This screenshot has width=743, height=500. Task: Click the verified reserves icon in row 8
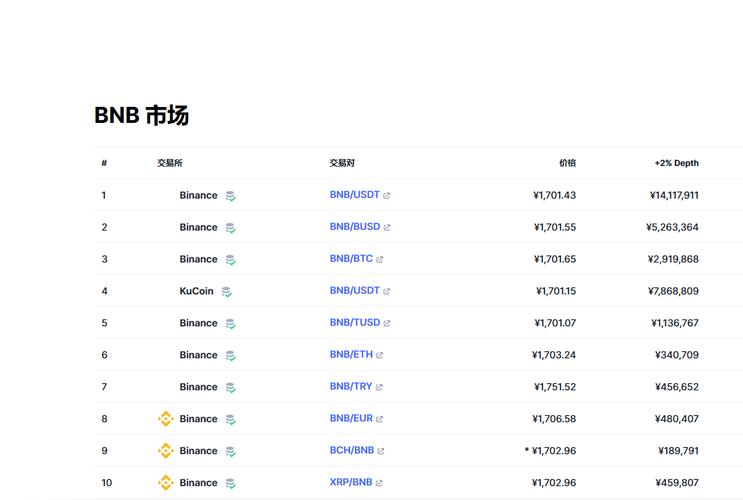pyautogui.click(x=230, y=419)
